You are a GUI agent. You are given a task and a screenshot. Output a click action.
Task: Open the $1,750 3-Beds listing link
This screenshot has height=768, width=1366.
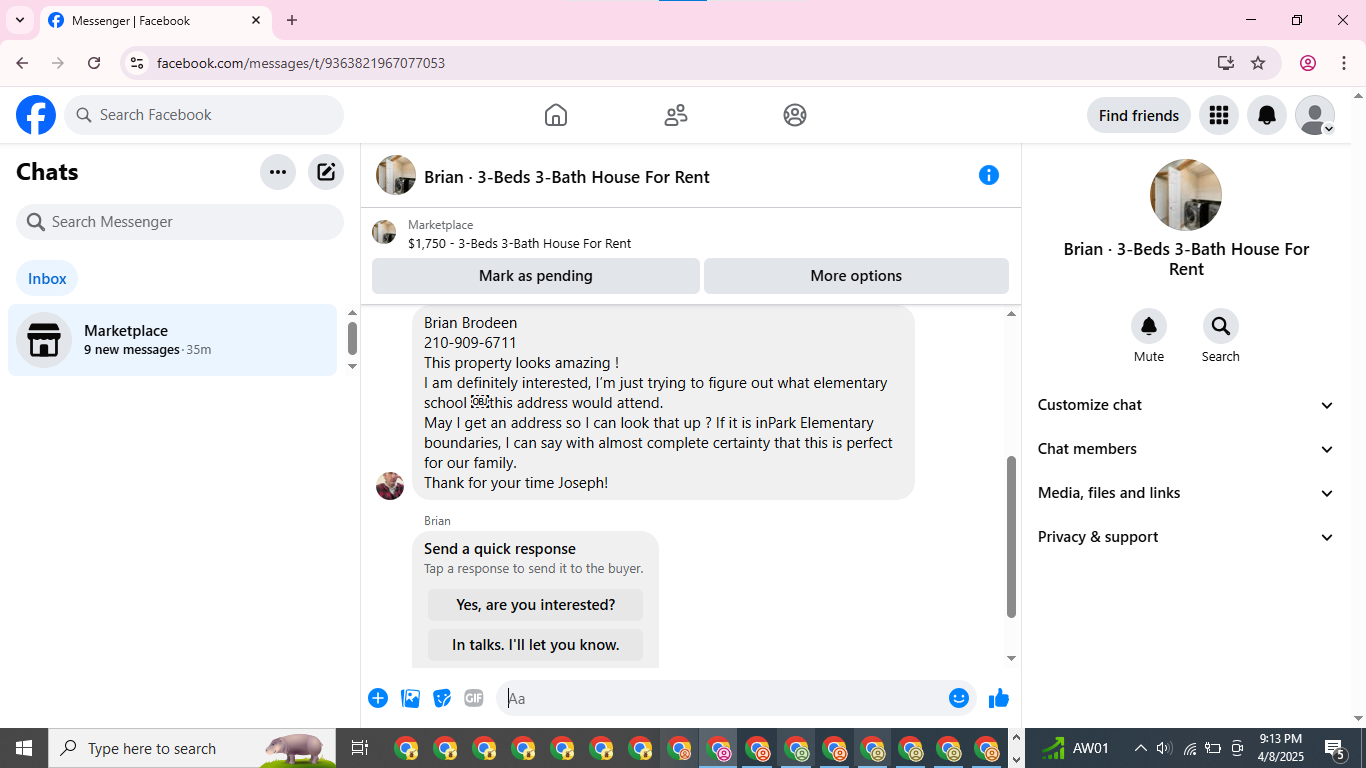(x=519, y=243)
